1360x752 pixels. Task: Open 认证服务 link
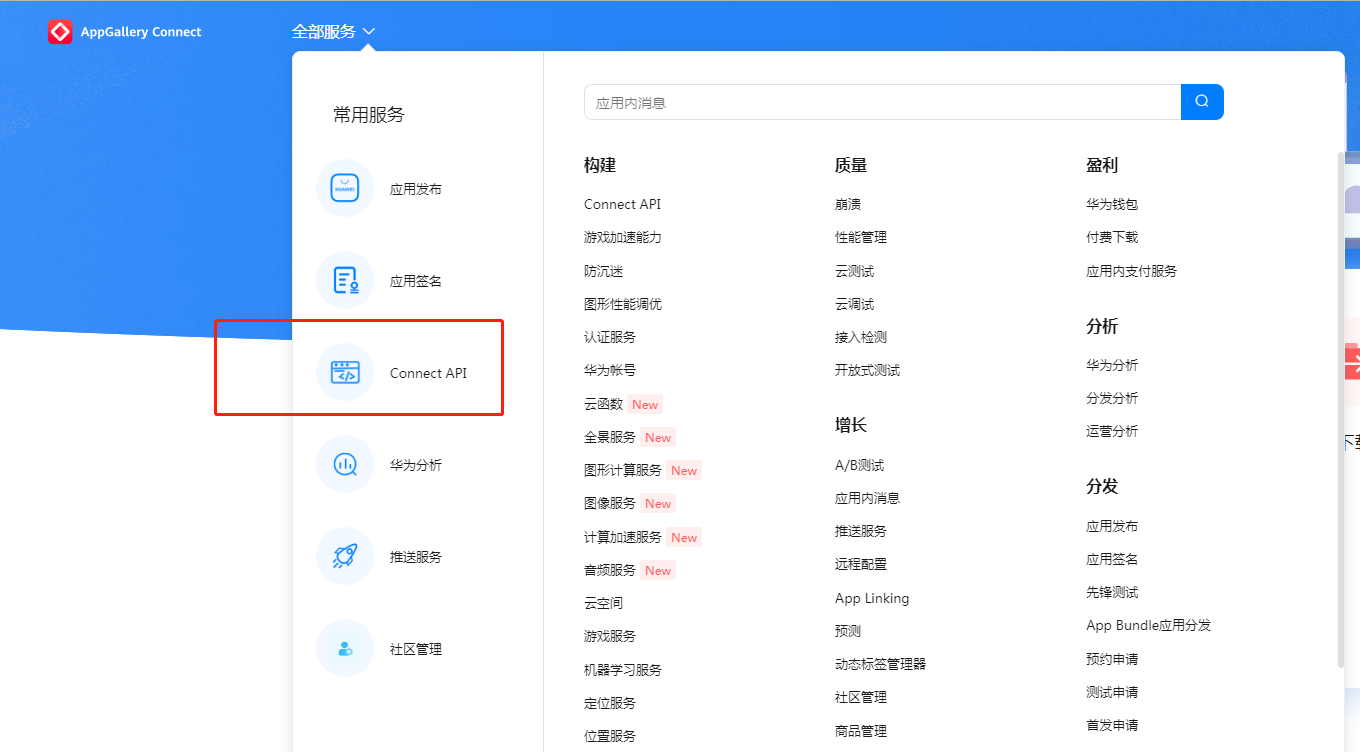pos(610,337)
